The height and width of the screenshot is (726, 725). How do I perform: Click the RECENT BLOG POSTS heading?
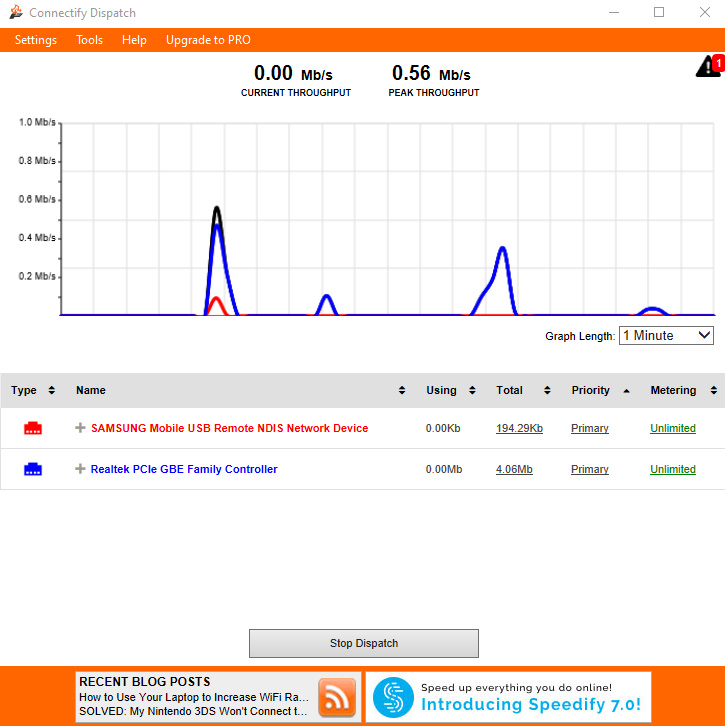coord(144,682)
